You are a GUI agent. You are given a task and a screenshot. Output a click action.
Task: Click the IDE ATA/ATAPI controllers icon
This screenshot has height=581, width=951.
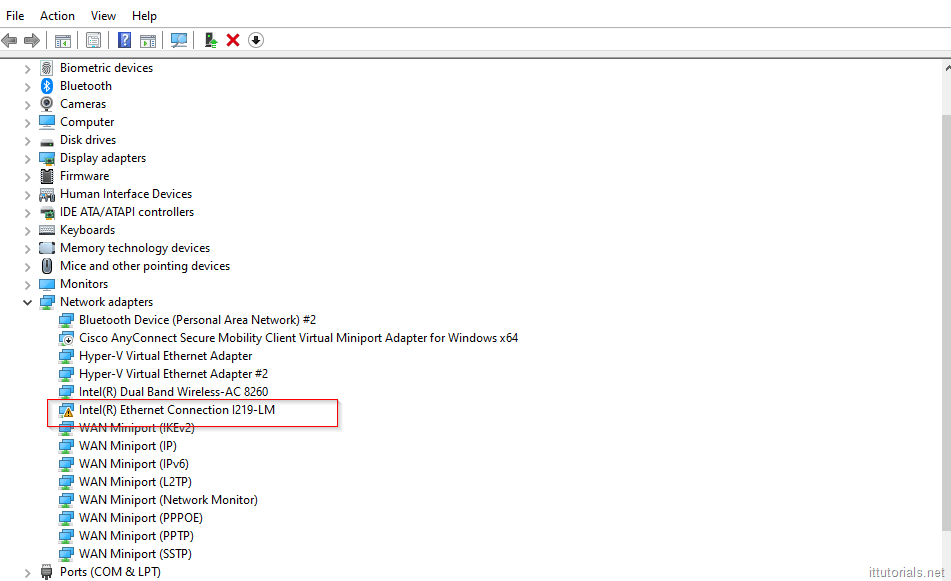click(47, 212)
